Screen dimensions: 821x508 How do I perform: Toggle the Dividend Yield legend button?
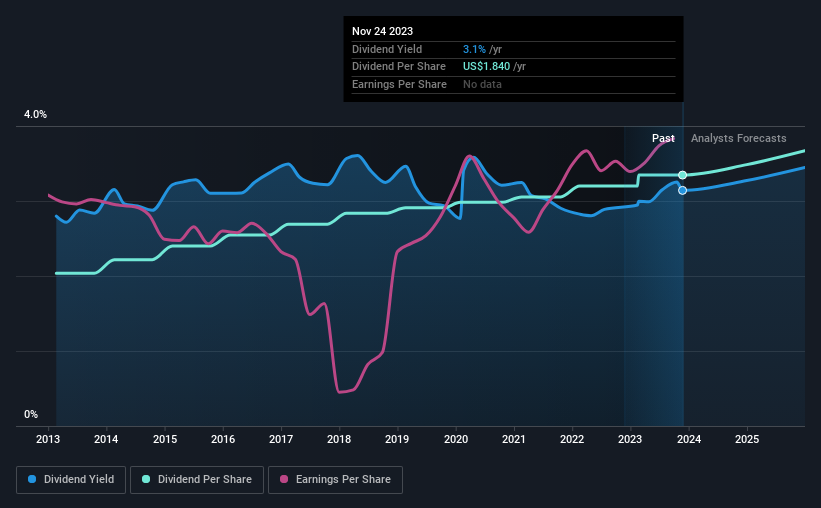click(x=71, y=480)
